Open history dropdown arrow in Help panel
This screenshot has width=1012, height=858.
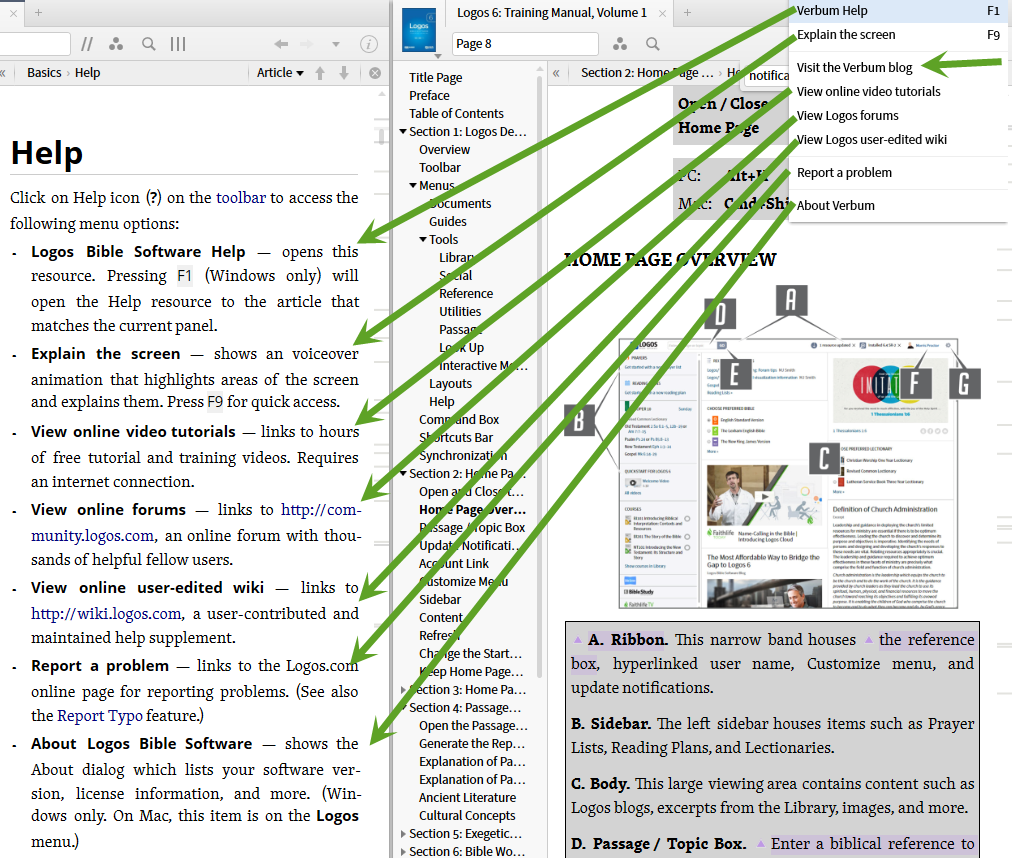point(336,45)
